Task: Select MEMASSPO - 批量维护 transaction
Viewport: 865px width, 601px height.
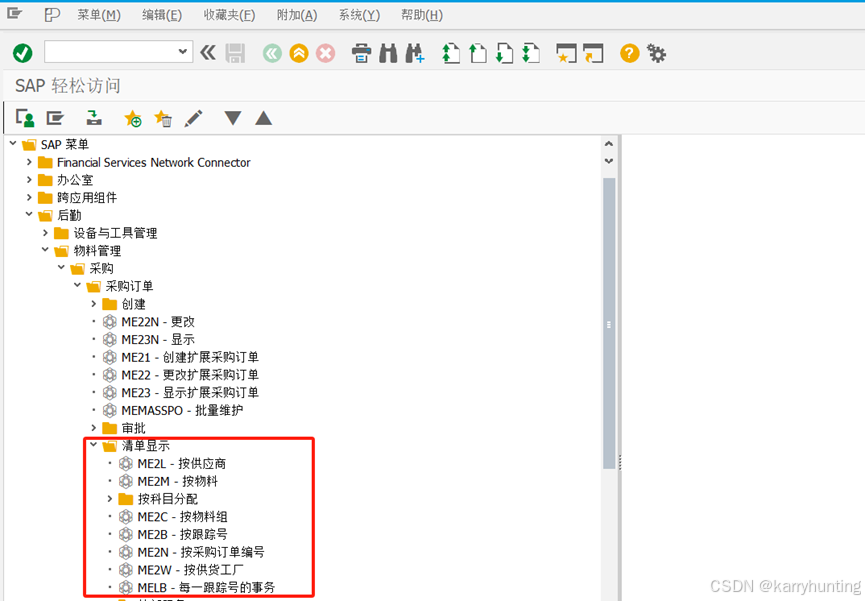Action: click(x=182, y=410)
